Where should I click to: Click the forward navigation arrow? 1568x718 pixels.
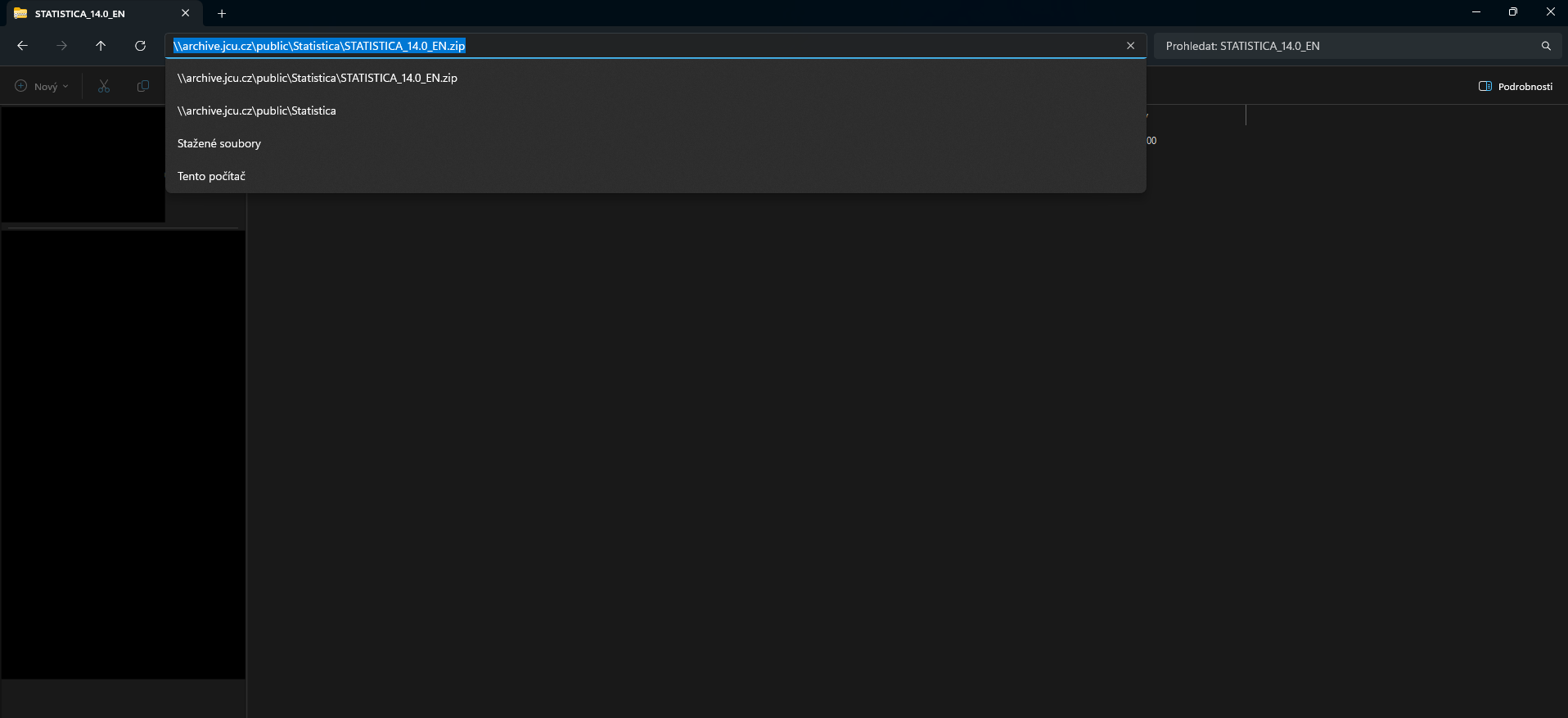61,46
